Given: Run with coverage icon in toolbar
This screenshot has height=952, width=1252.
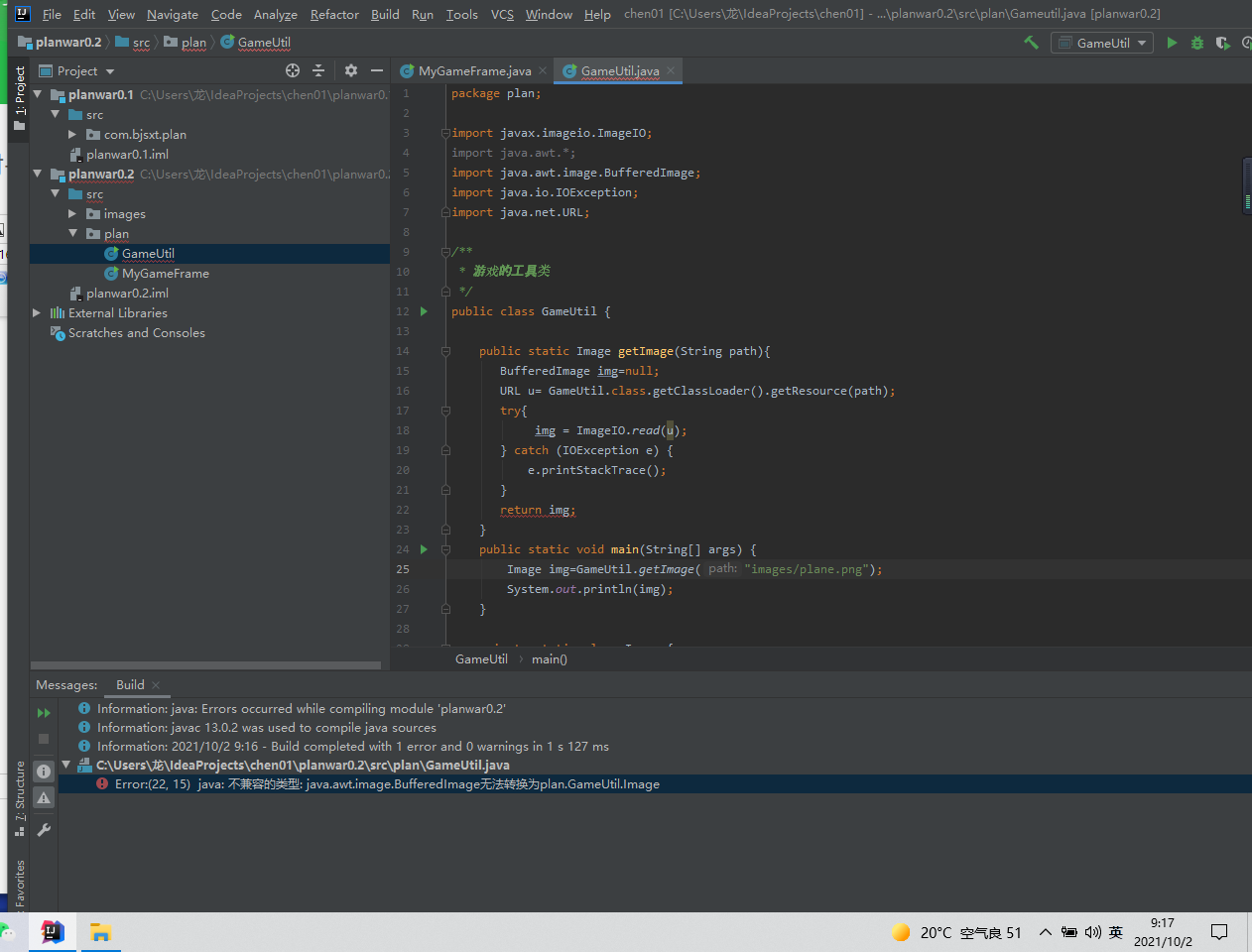Looking at the screenshot, I should 1222,43.
